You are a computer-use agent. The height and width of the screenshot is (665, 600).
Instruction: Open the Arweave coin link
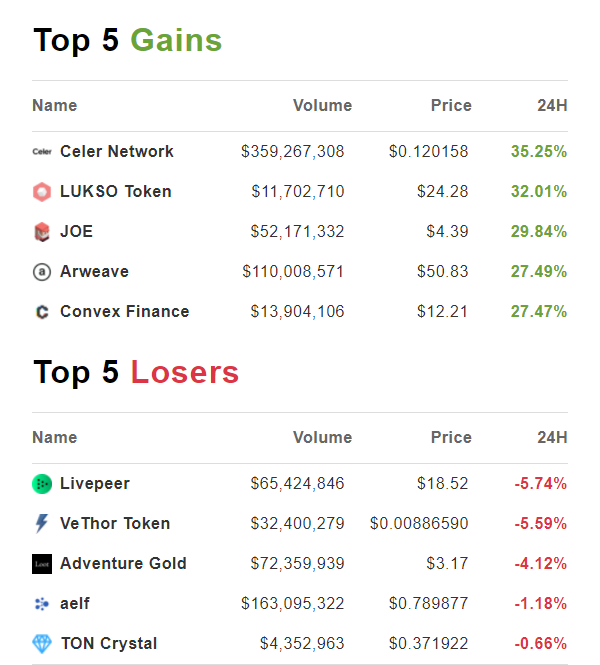point(94,272)
